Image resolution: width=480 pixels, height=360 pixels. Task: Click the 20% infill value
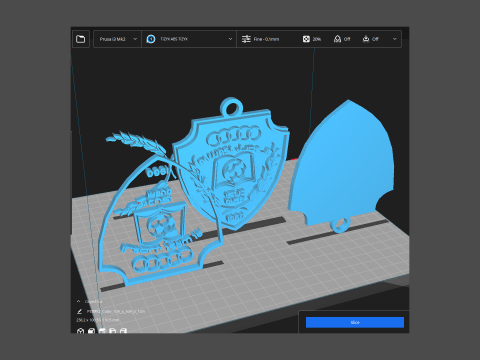[x=317, y=39]
